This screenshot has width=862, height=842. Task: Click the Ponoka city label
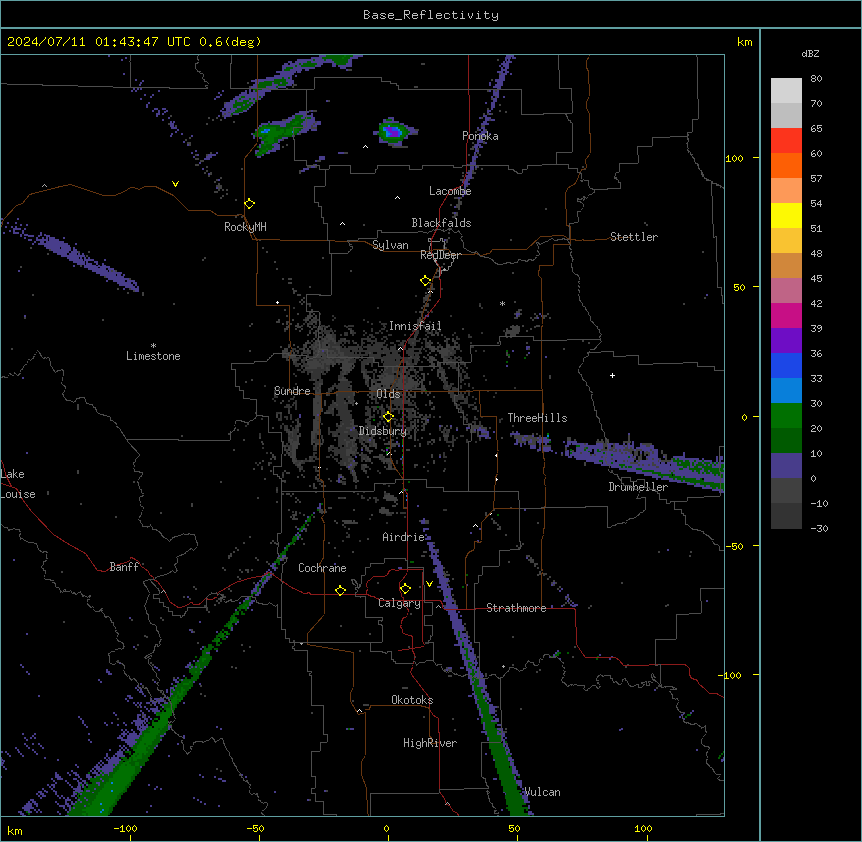[480, 136]
